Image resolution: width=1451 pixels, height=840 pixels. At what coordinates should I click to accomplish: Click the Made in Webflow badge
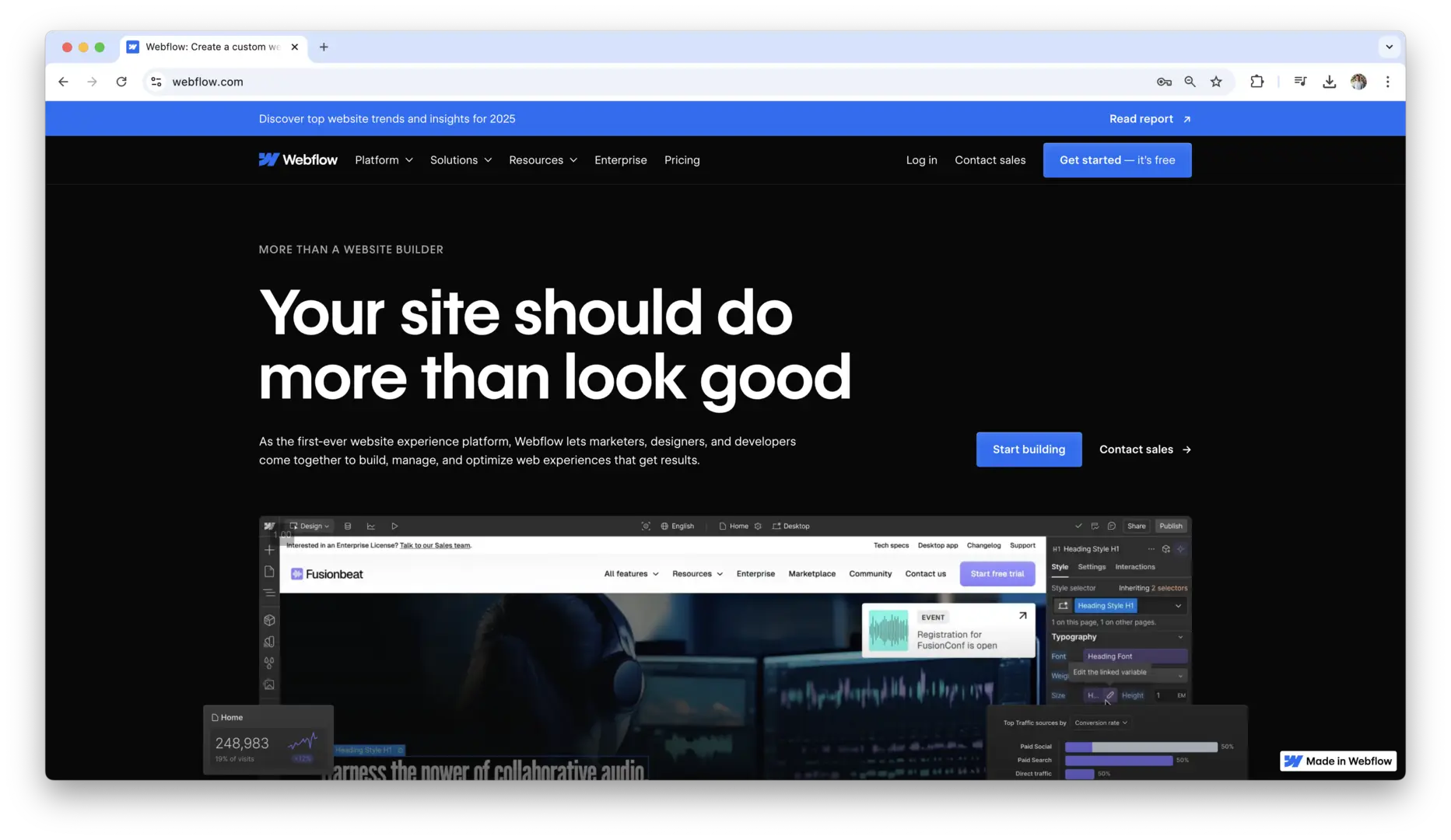click(1337, 761)
